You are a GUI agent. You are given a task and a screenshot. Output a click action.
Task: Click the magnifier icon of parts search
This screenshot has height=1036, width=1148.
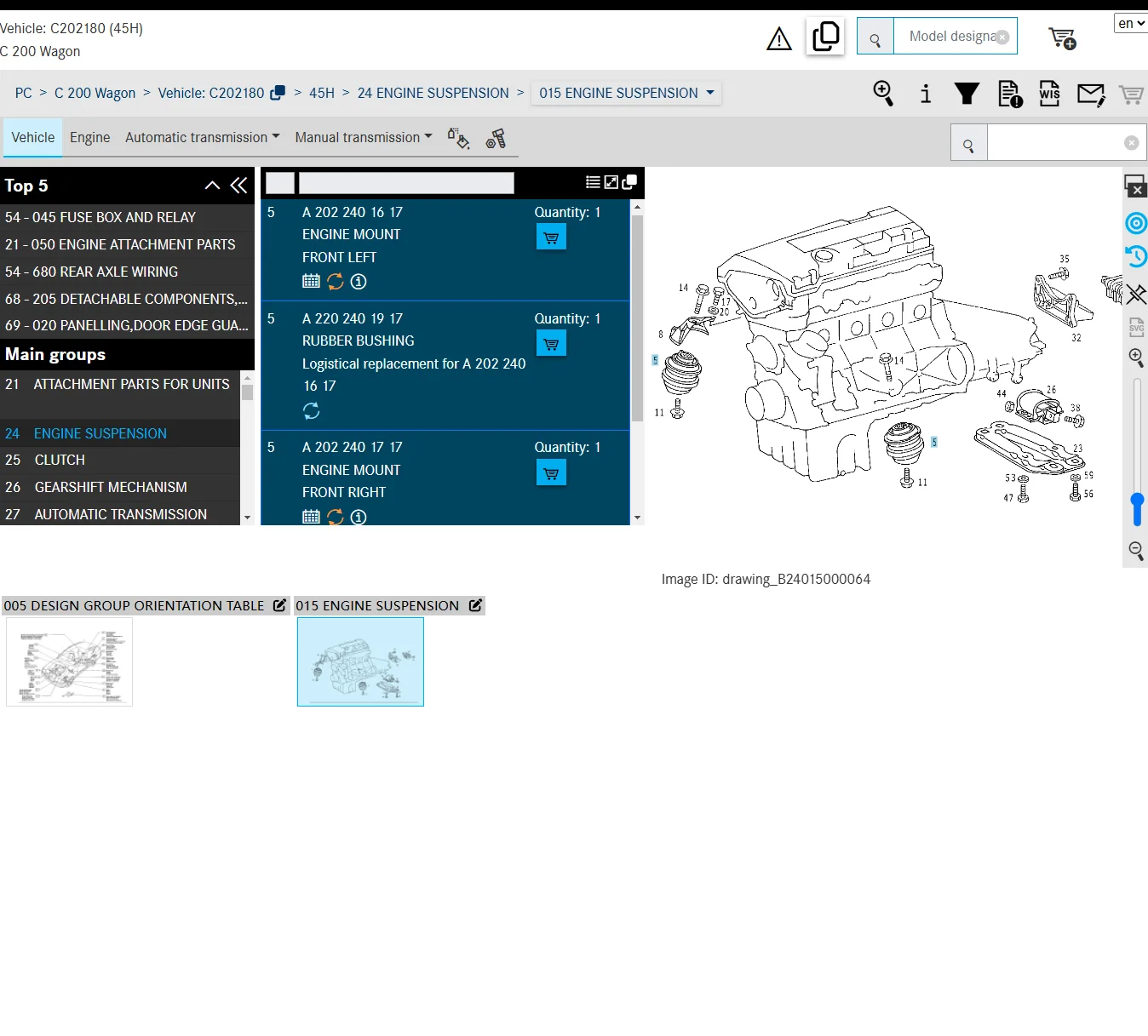969,143
